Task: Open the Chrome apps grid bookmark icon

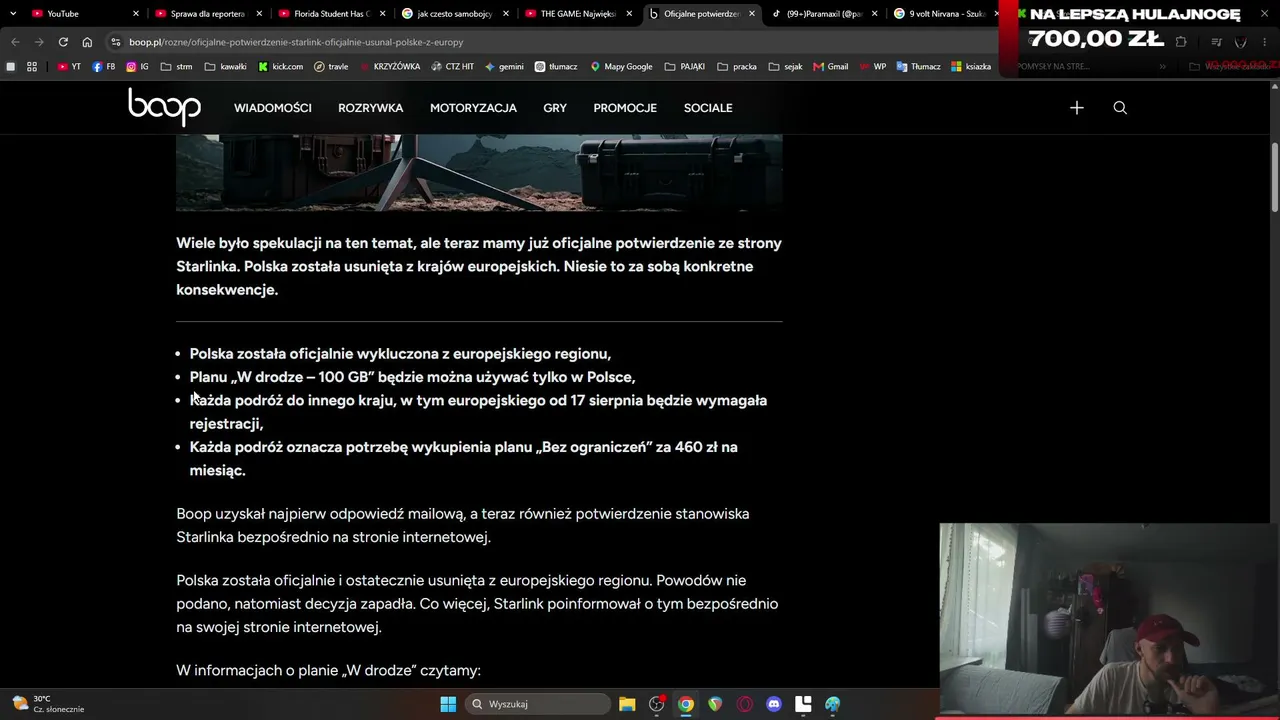Action: 32,67
